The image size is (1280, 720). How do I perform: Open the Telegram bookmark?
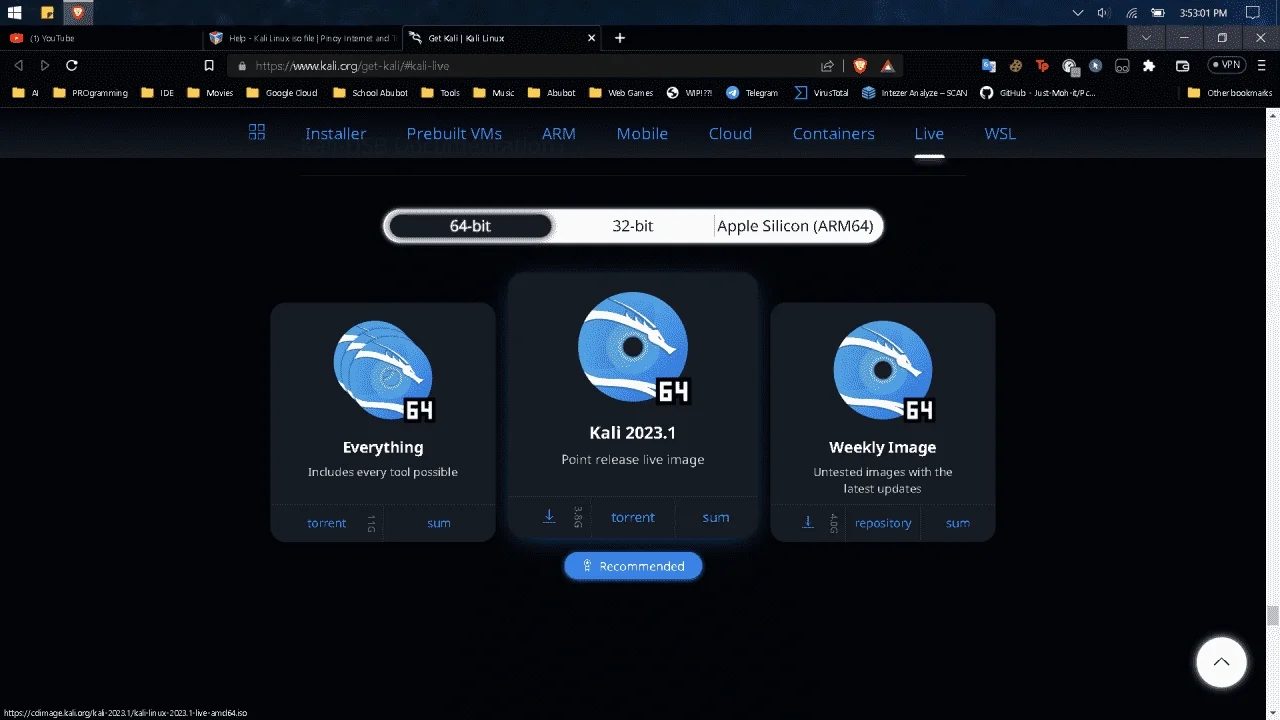[x=752, y=93]
